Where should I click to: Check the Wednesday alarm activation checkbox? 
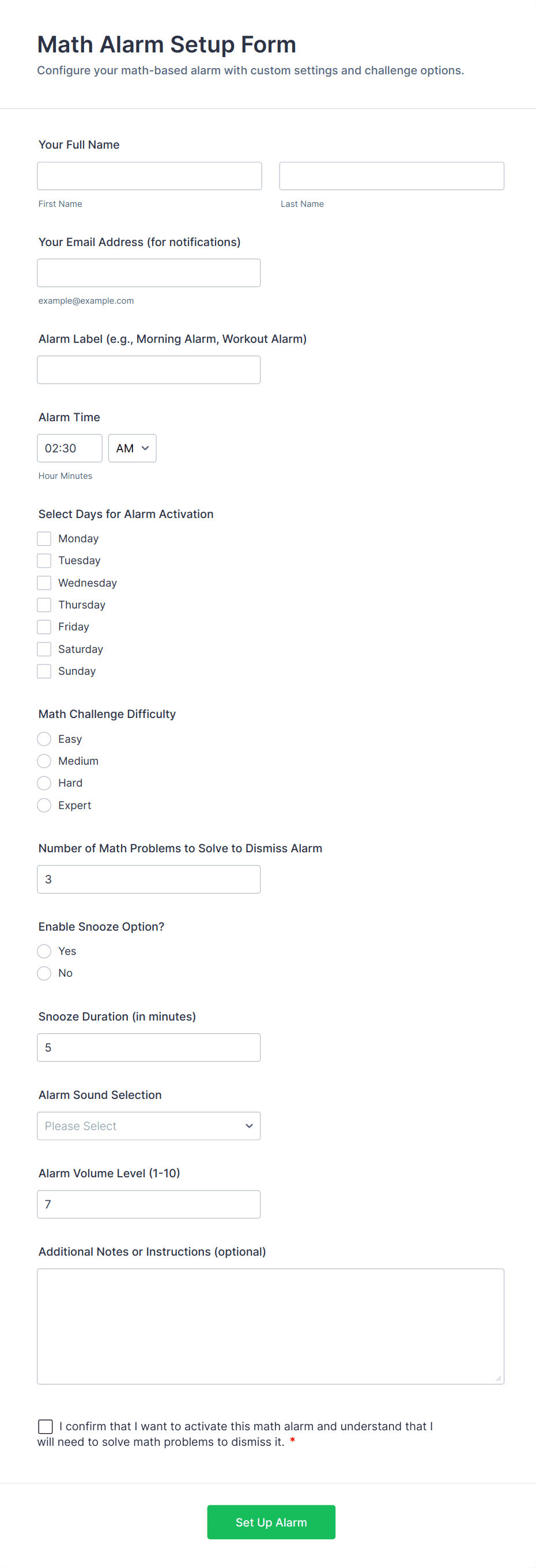pyautogui.click(x=43, y=583)
